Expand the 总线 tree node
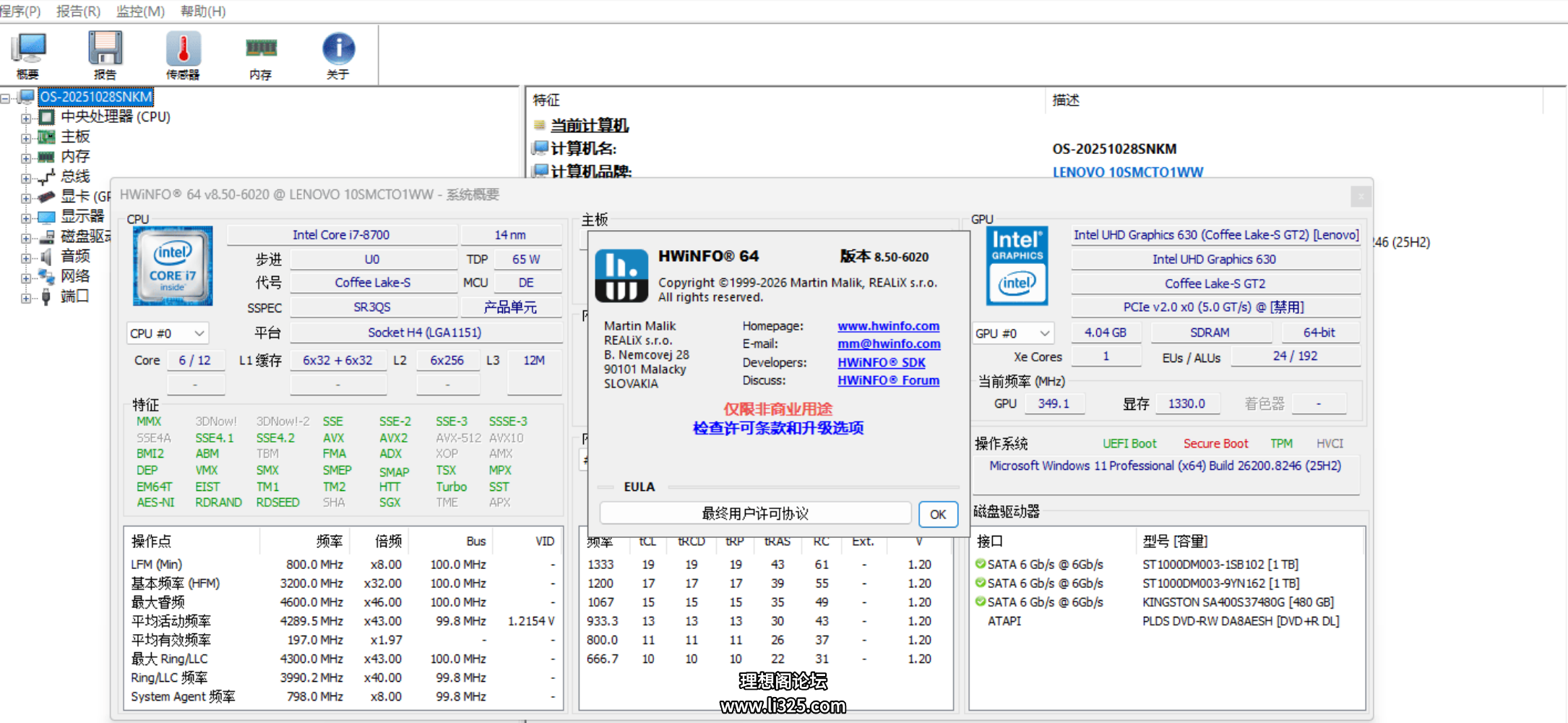 click(x=26, y=178)
